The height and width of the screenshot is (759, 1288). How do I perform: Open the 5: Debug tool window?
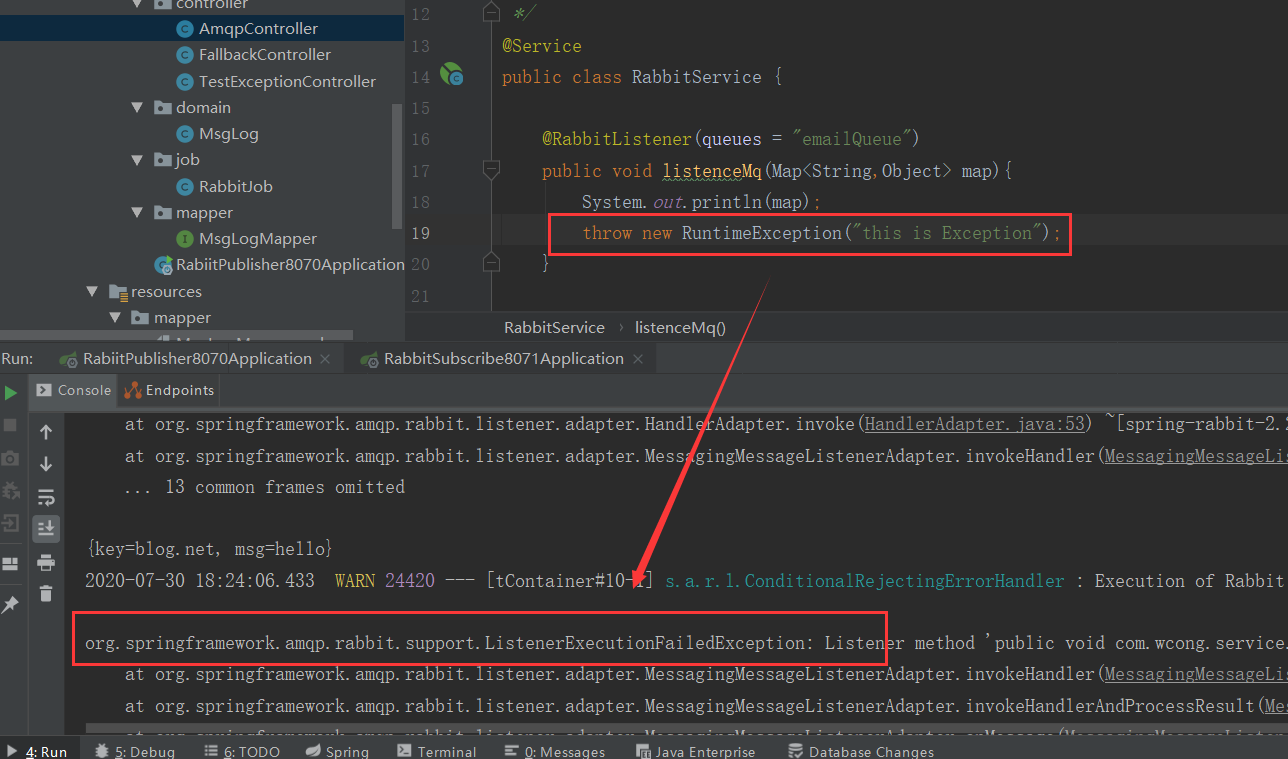point(135,752)
